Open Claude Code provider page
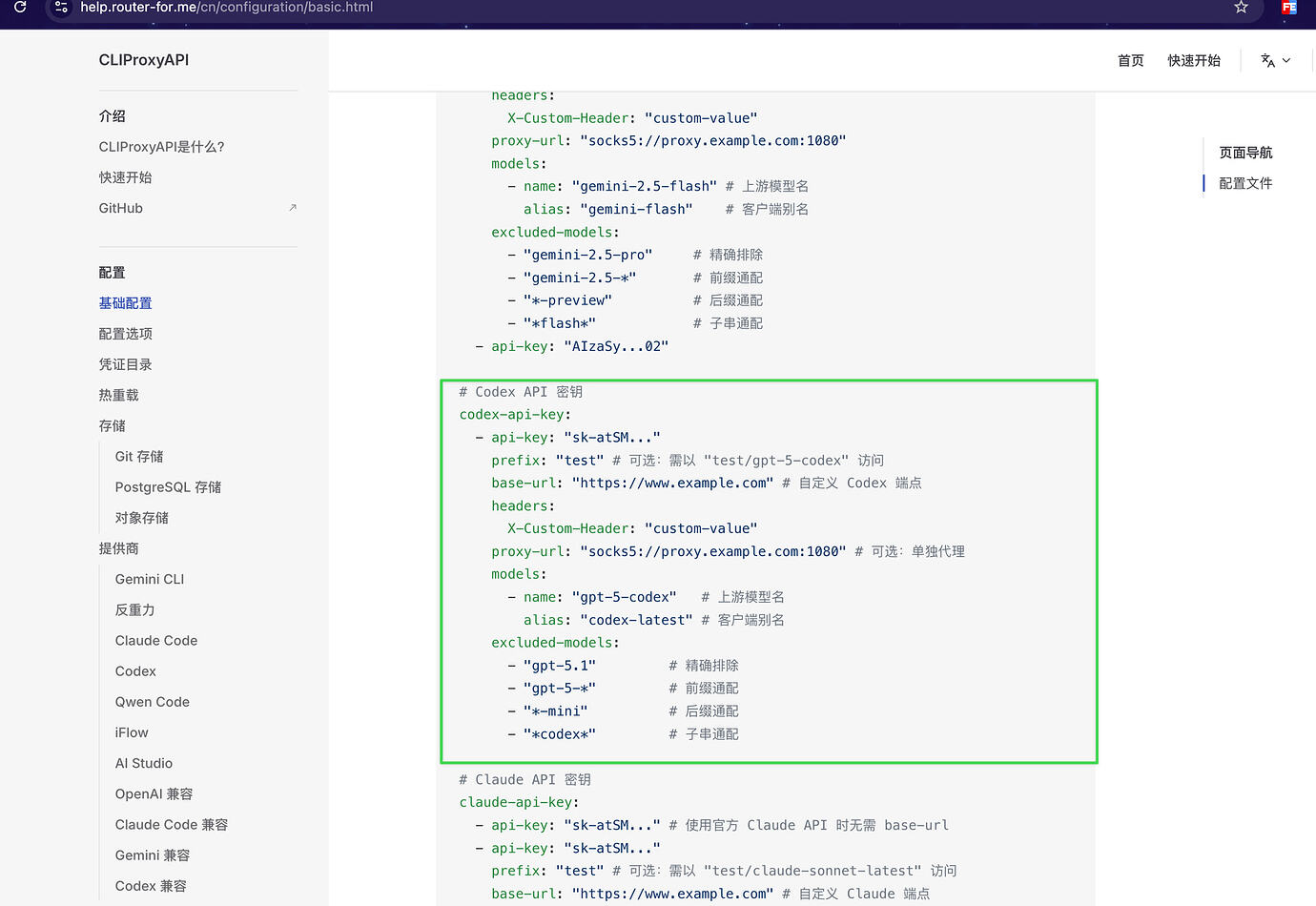1316x906 pixels. coord(156,641)
